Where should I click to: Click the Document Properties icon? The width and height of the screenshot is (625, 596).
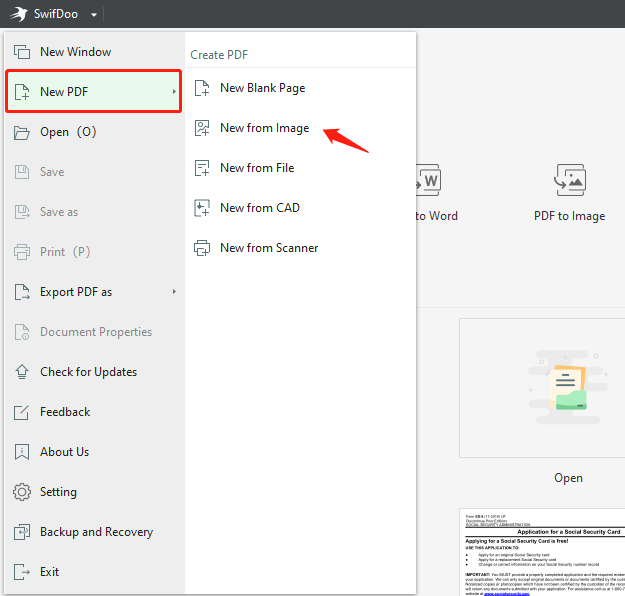[22, 332]
